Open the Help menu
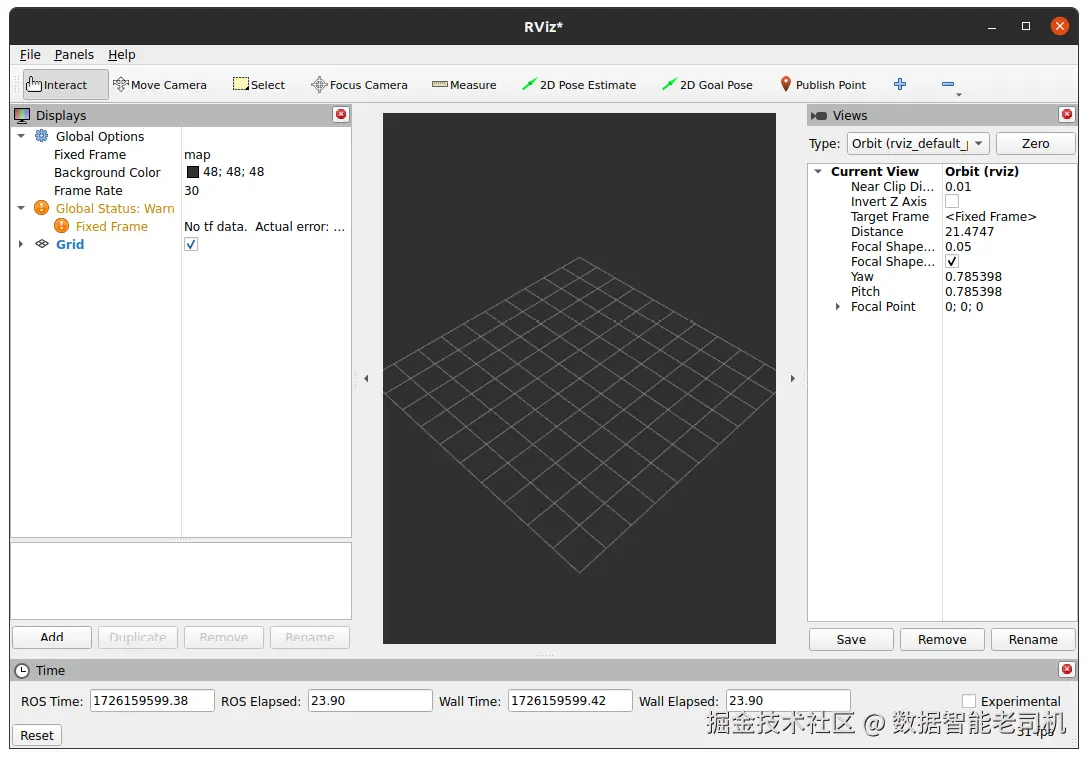This screenshot has width=1088, height=758. coord(121,54)
